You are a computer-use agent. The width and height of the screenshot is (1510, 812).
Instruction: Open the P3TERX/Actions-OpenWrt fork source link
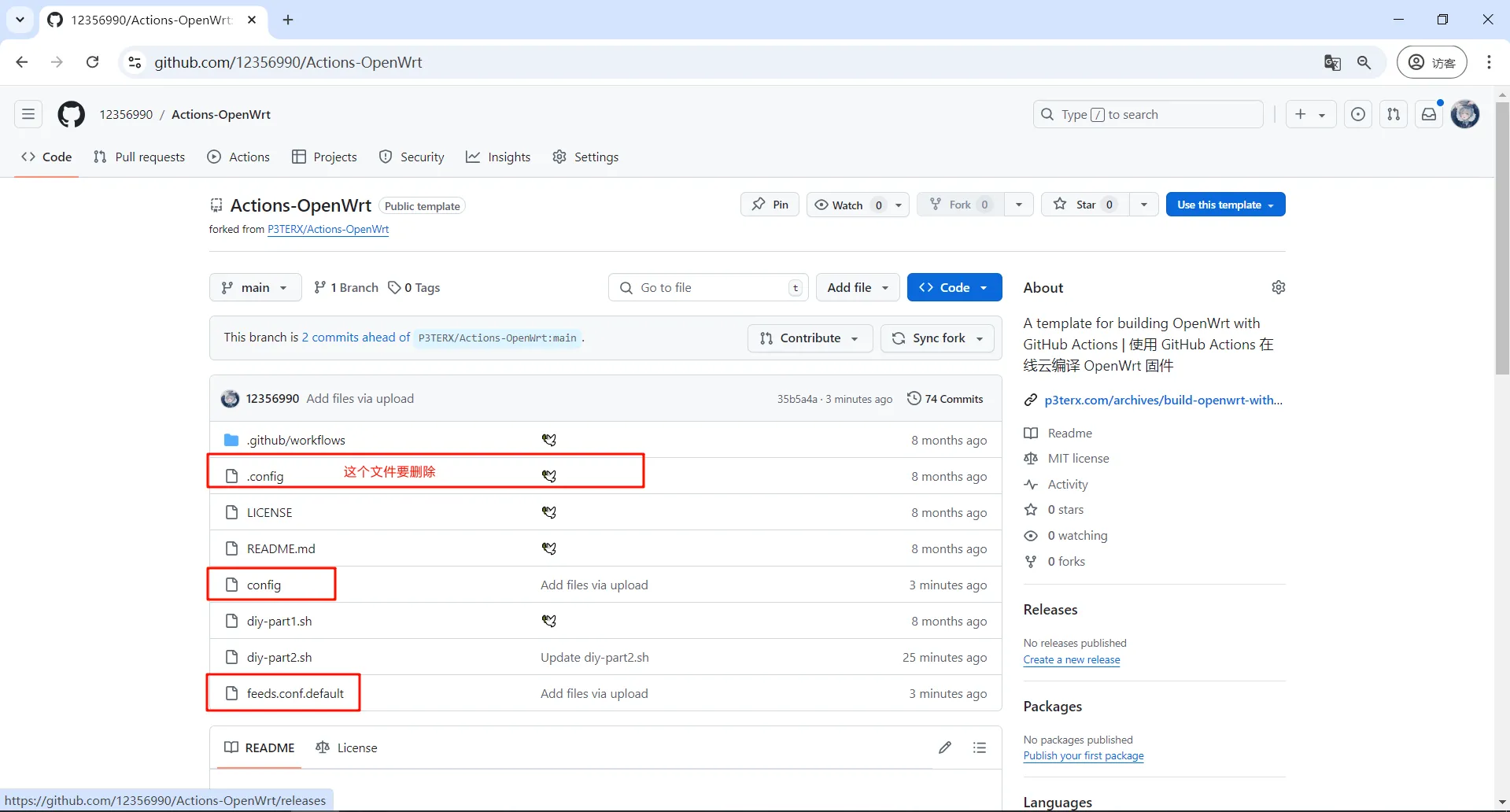(x=328, y=229)
